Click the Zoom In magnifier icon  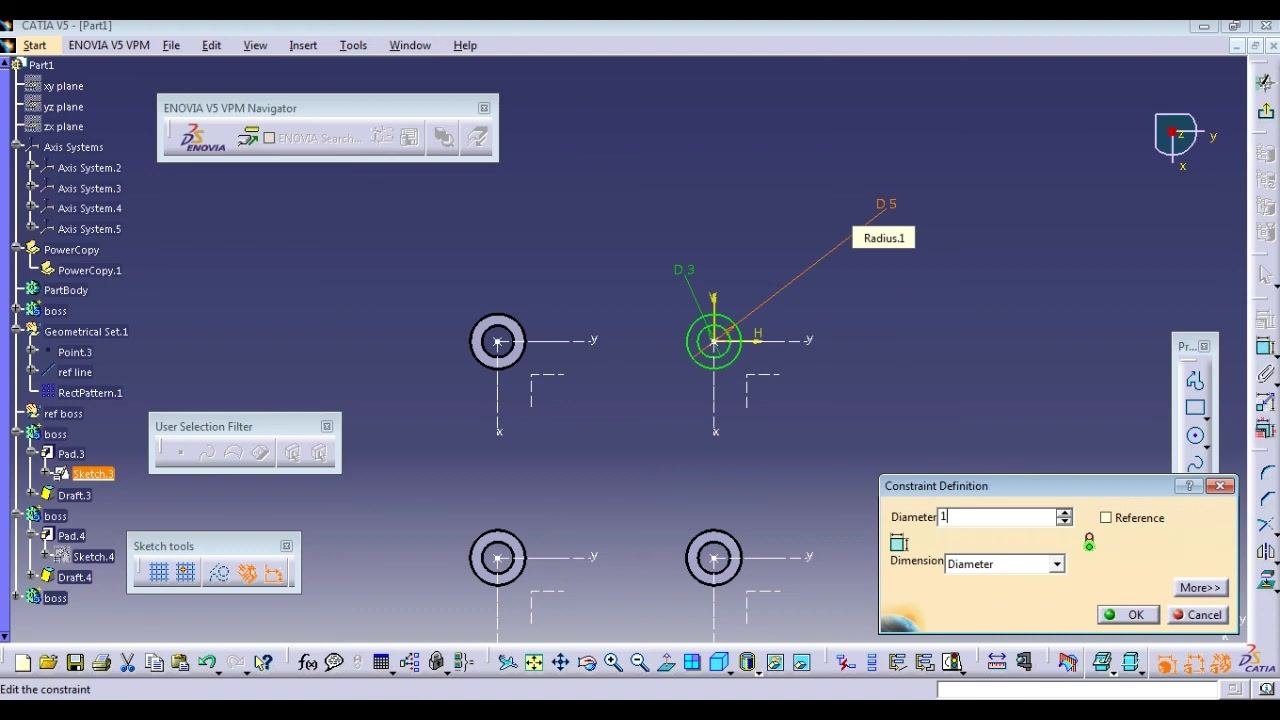(613, 662)
